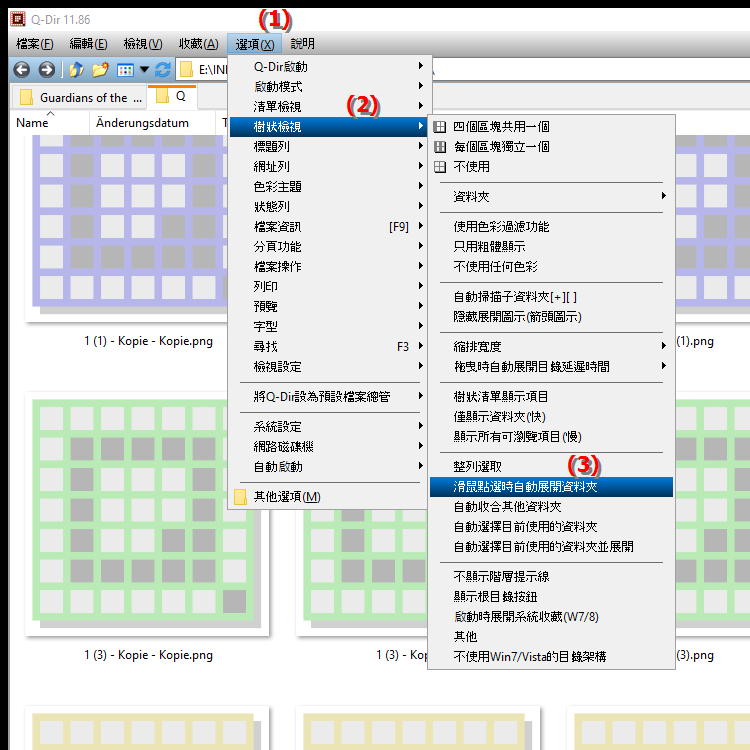Select 顯示所有可瀏覽項目(慢) option

click(x=551, y=437)
